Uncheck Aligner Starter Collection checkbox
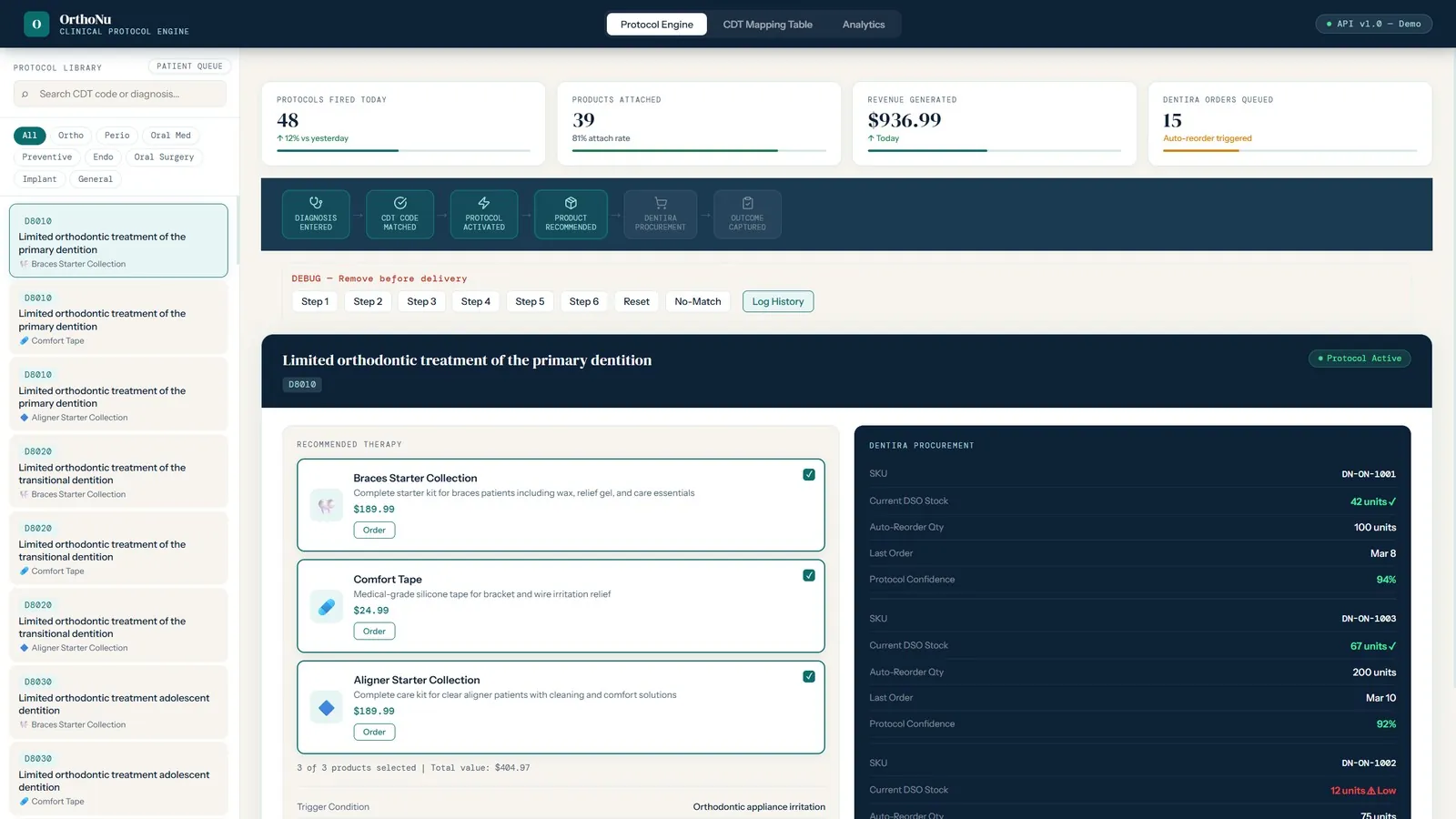The image size is (1456, 819). [809, 676]
